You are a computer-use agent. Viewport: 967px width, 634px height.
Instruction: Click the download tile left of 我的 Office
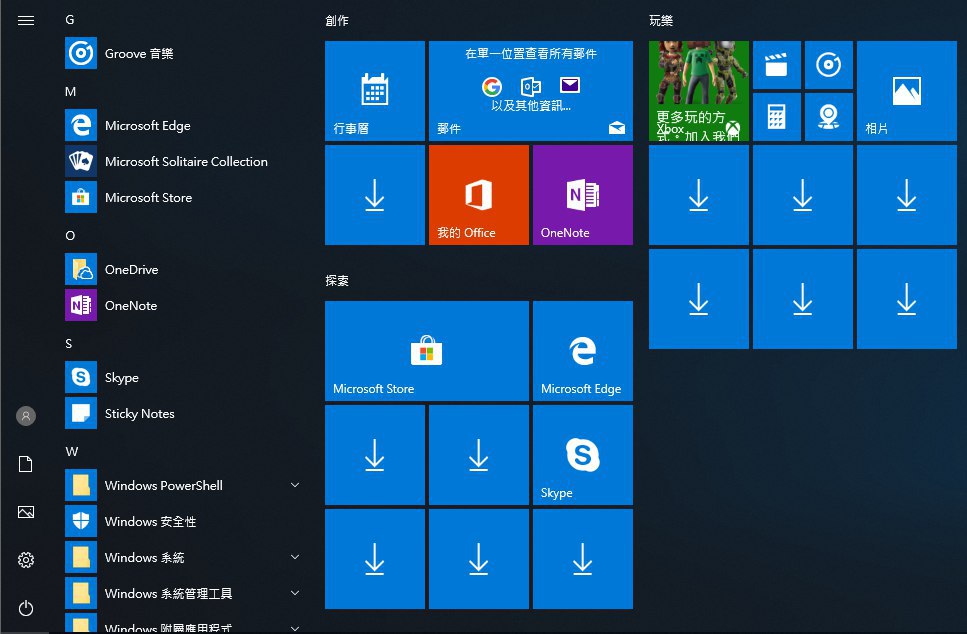point(375,195)
